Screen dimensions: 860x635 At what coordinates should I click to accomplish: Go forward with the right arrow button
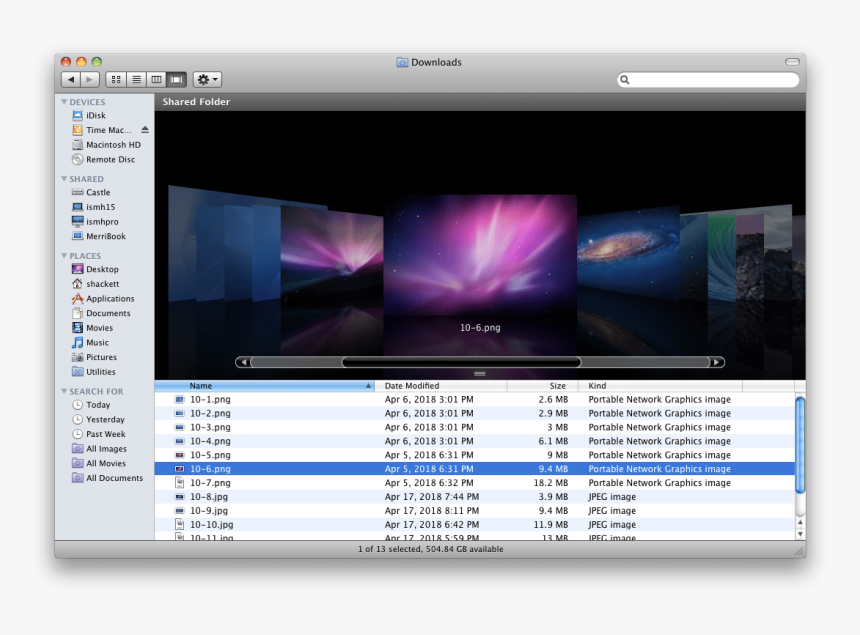point(90,80)
